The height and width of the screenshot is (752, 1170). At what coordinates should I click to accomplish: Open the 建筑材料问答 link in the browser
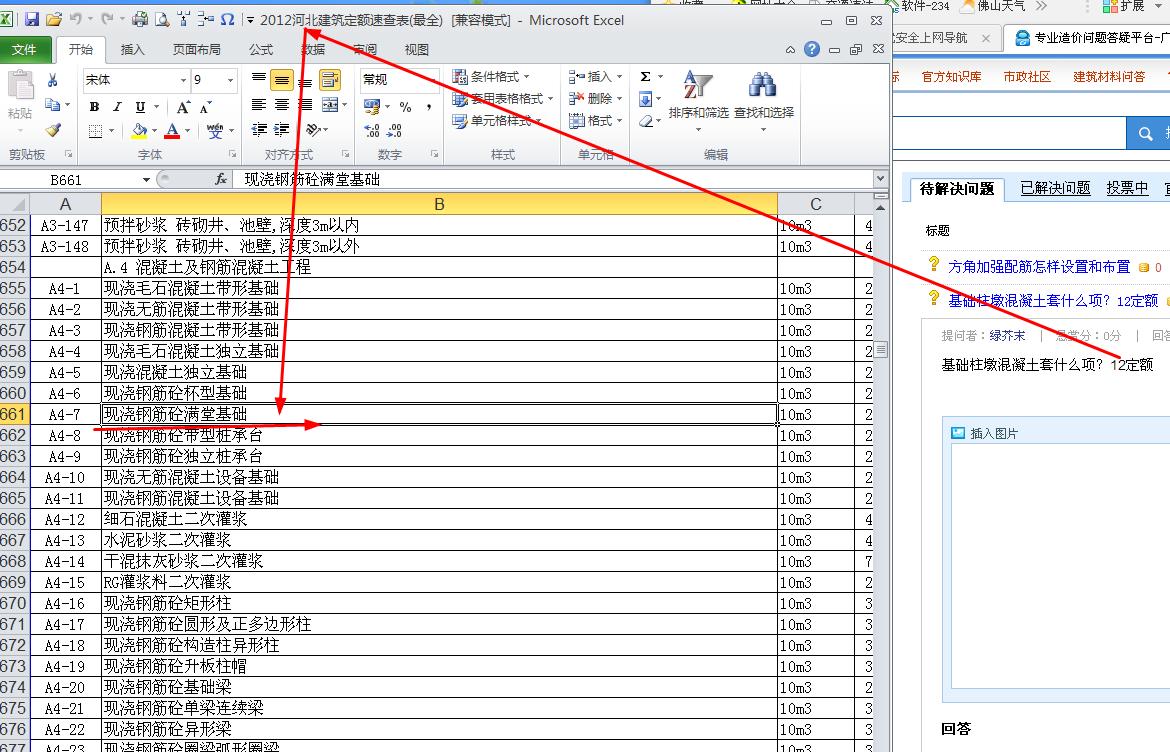coord(1109,76)
